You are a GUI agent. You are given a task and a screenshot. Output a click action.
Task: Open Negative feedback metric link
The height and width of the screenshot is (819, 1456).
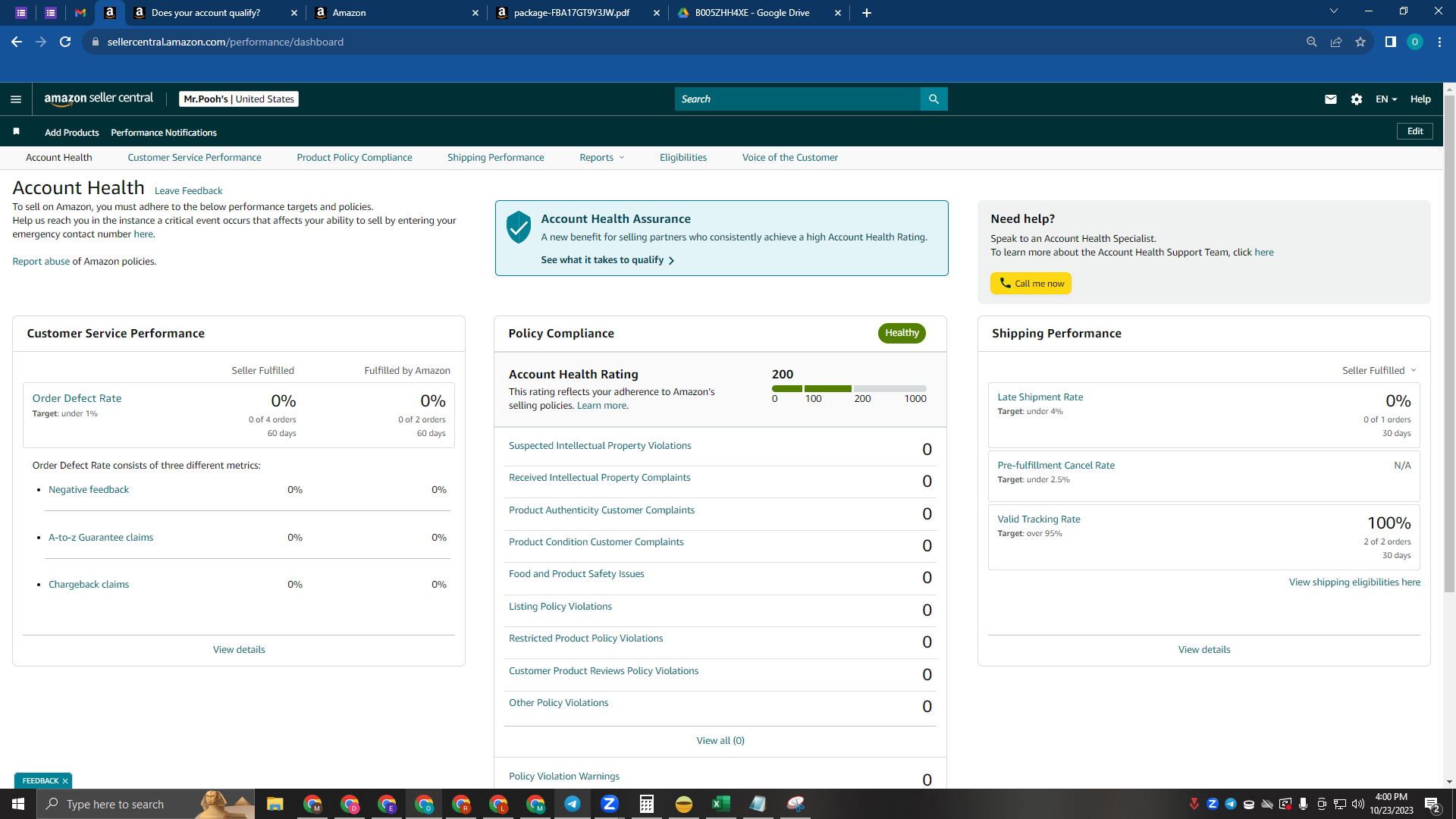tap(89, 490)
